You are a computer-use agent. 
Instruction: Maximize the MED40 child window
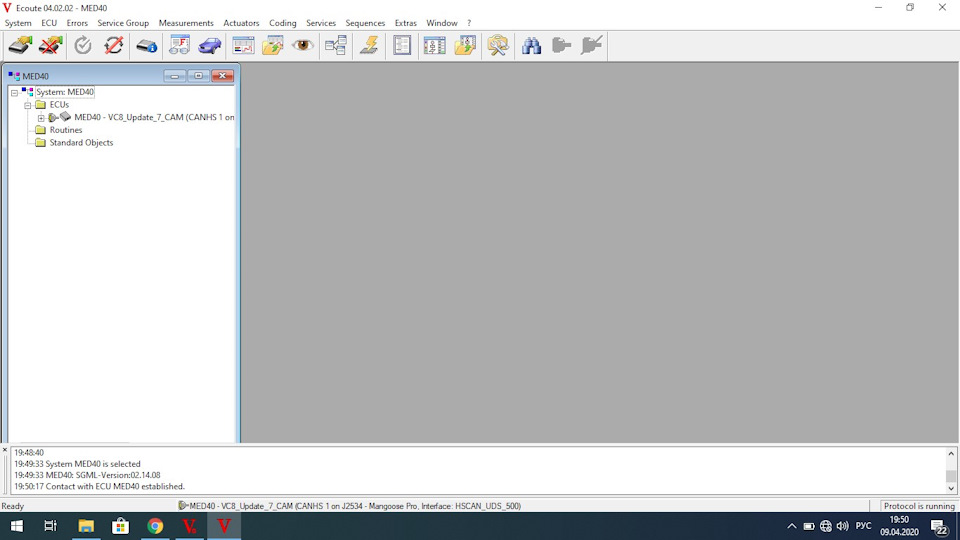198,76
